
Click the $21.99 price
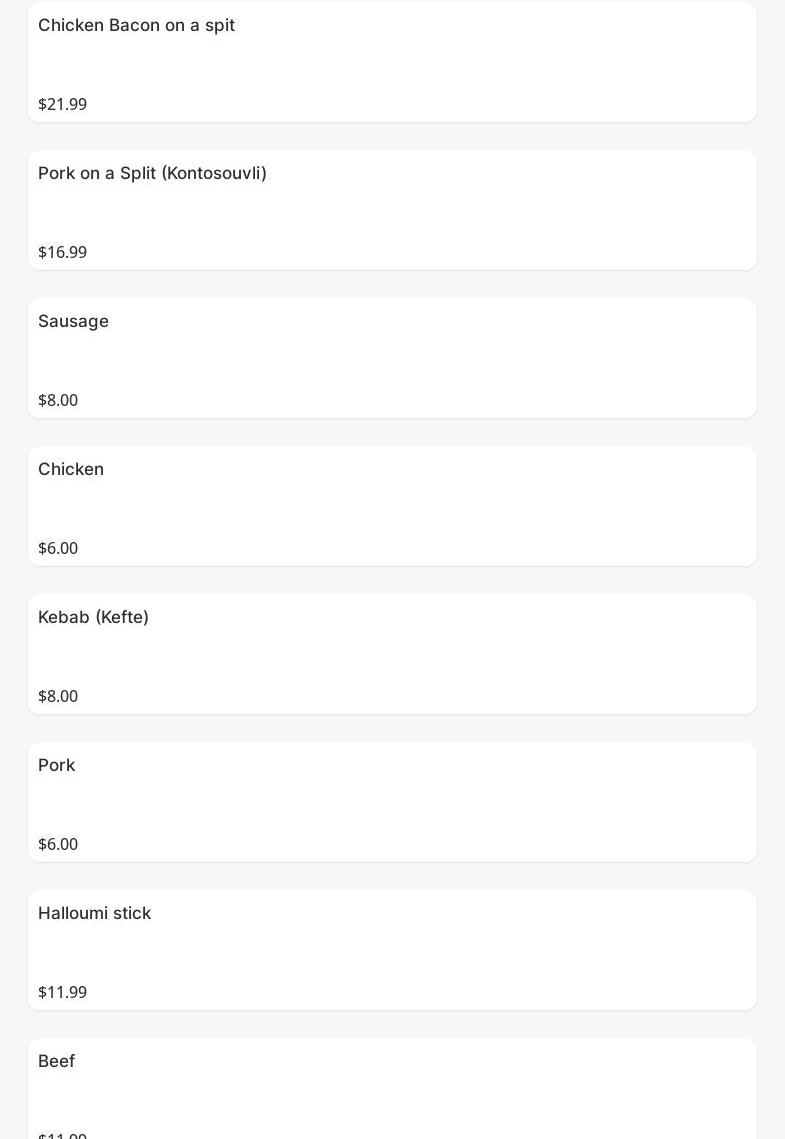tap(62, 104)
